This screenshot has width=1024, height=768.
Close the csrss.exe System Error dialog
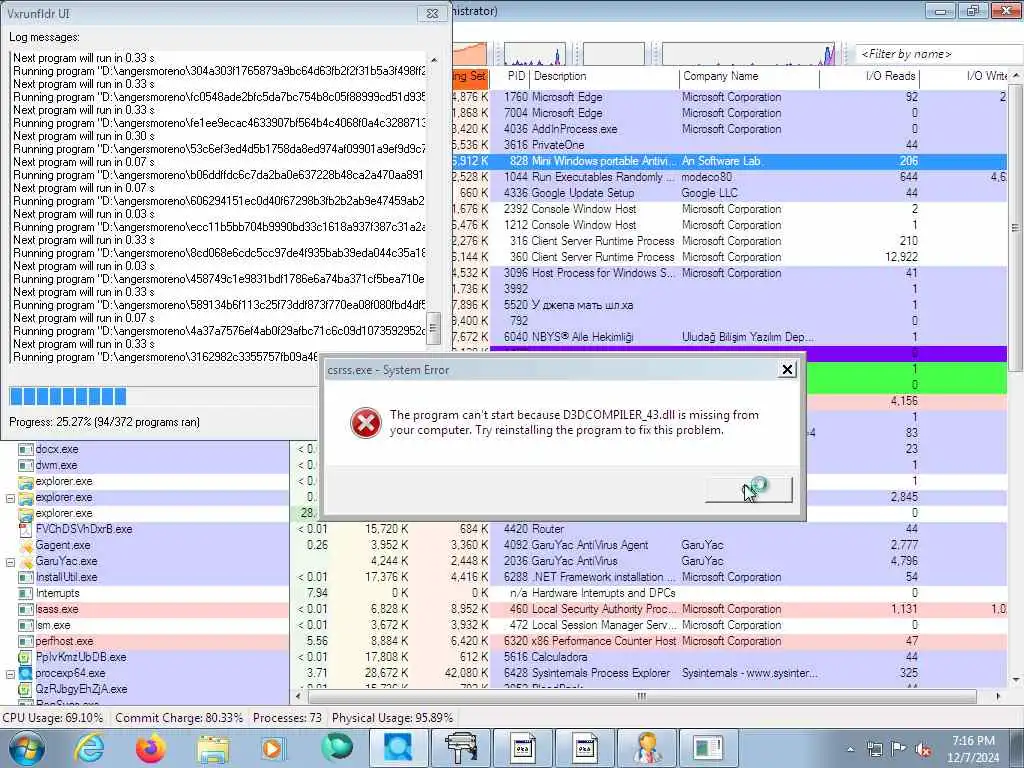(788, 370)
